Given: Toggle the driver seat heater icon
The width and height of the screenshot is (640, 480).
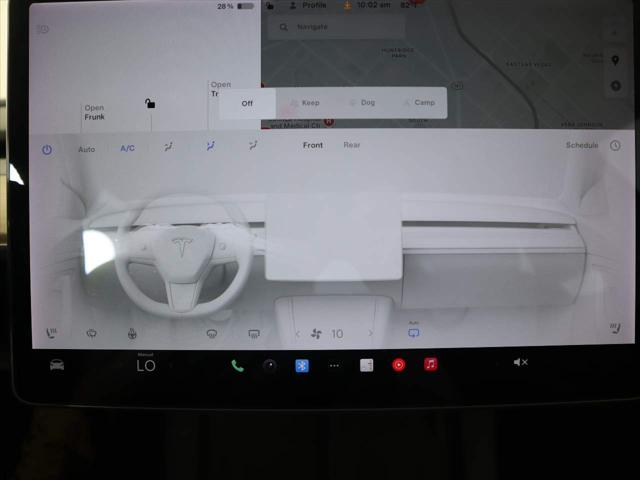Looking at the screenshot, I should [51, 333].
